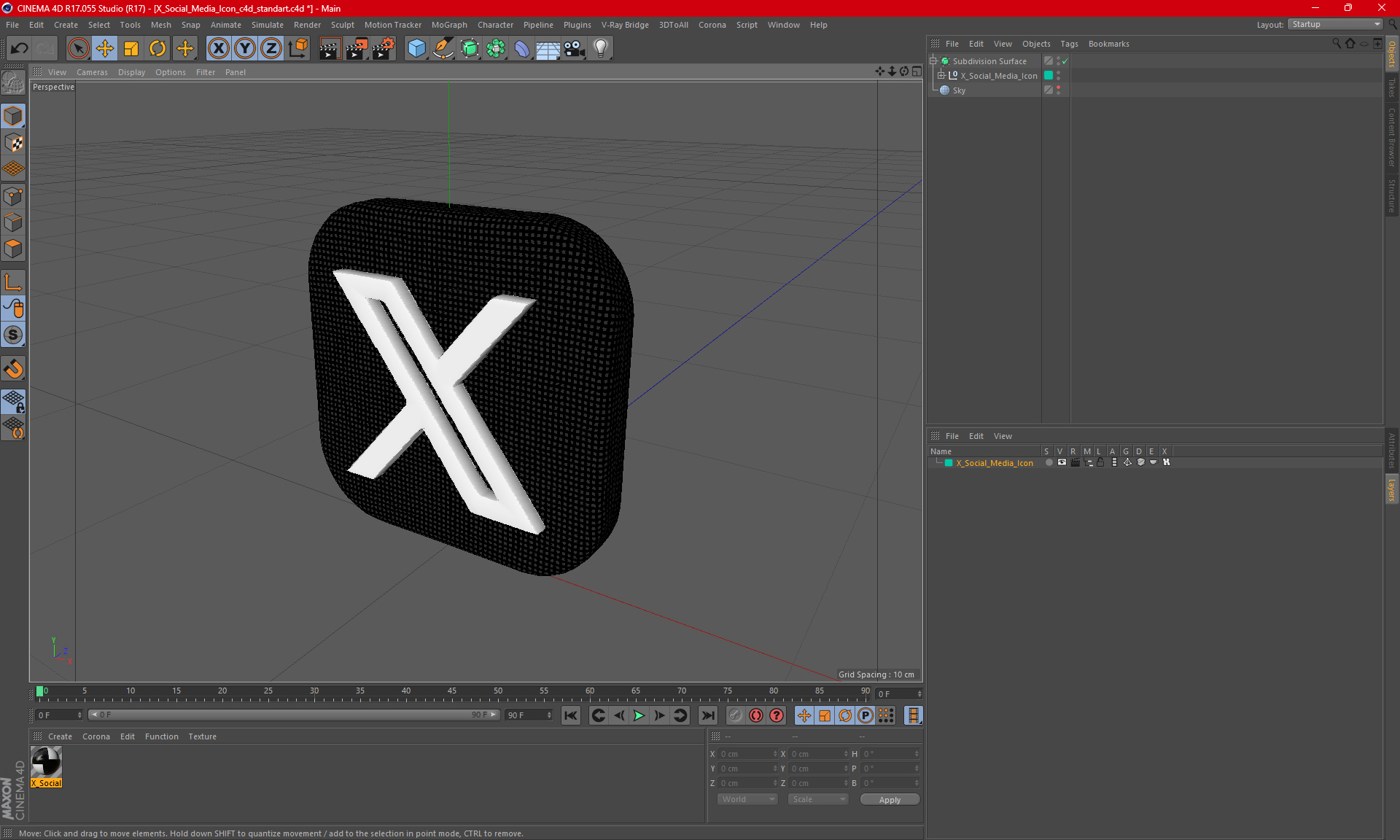Toggle Viewport Solo S icon
Viewport: 1400px width, 840px height.
click(x=13, y=335)
